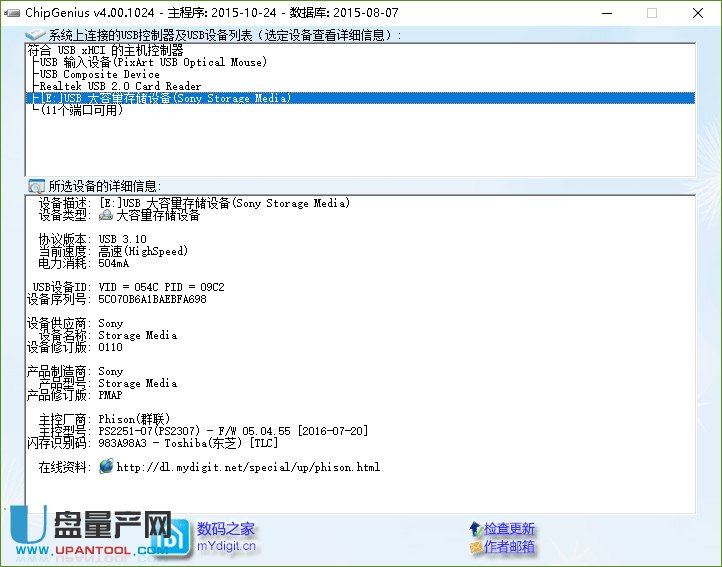Click the 作者邮箱 author email link
722x567 pixels.
click(509, 547)
